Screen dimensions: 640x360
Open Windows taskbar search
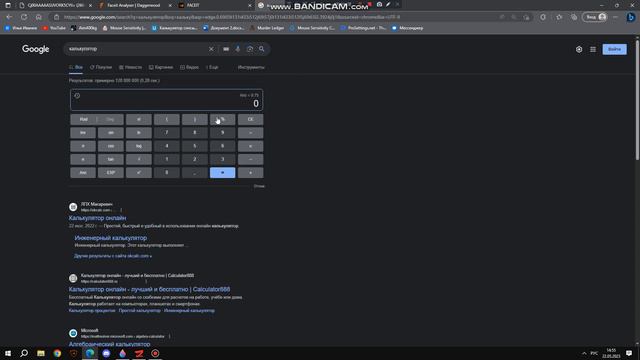pos(24,353)
